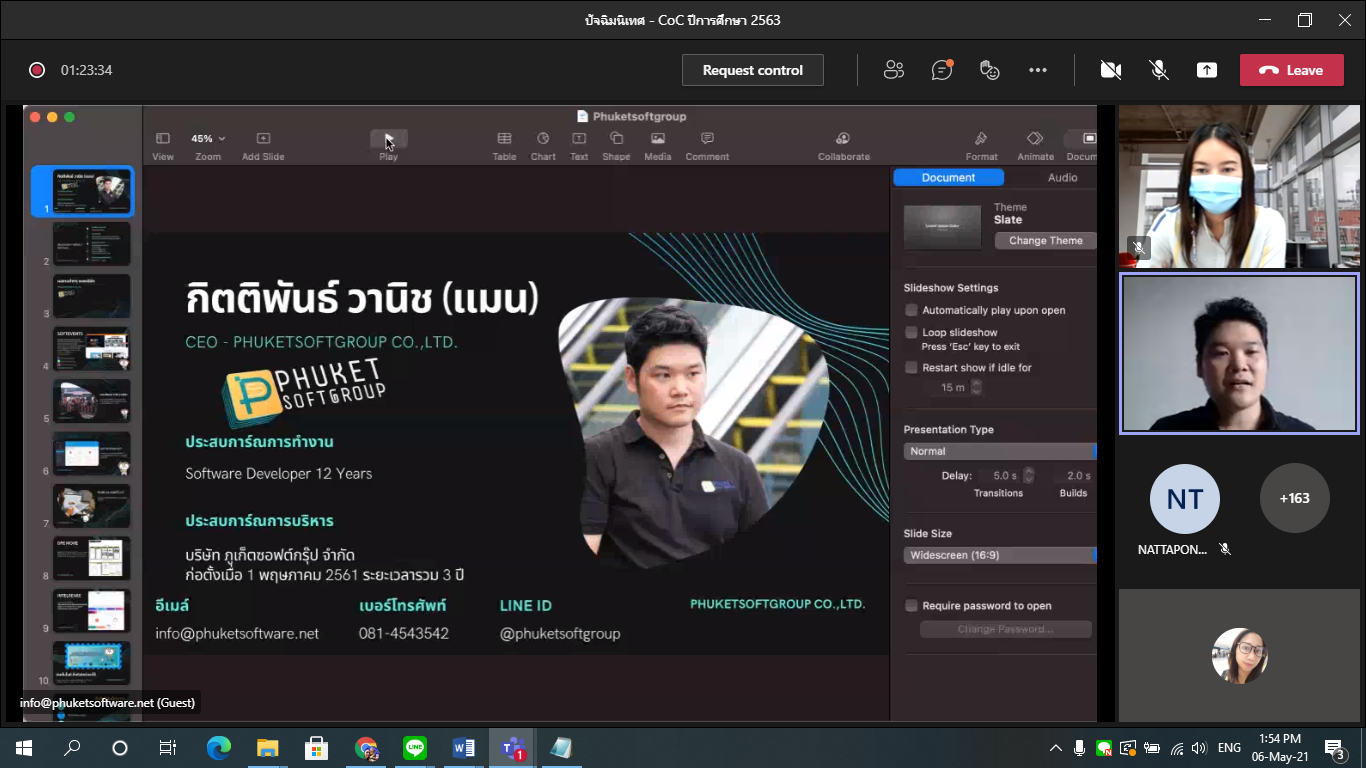Viewport: 1366px width, 768px height.
Task: Open File Explorer from the taskbar
Action: (x=267, y=748)
